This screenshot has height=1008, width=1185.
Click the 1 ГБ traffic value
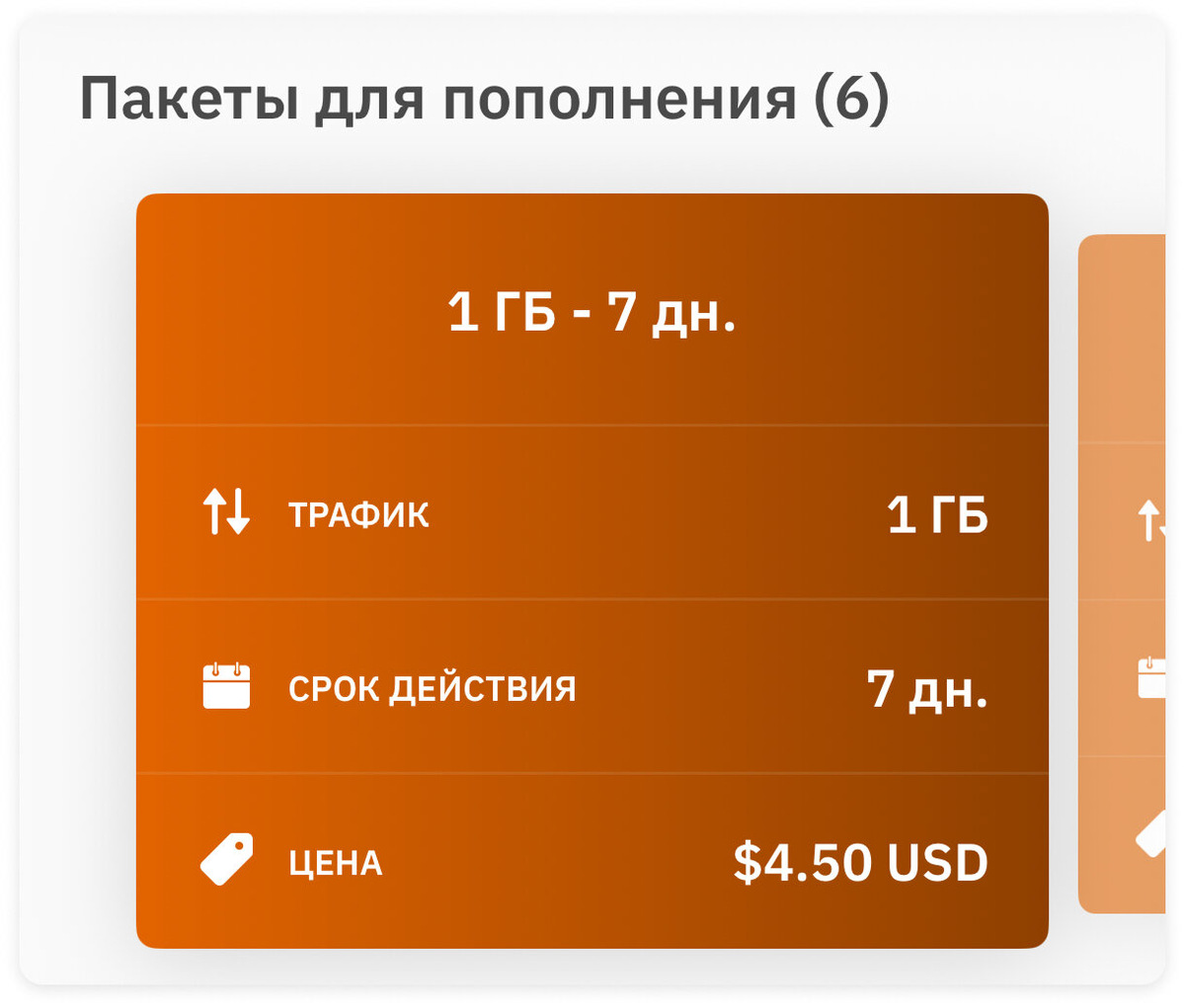(x=938, y=512)
